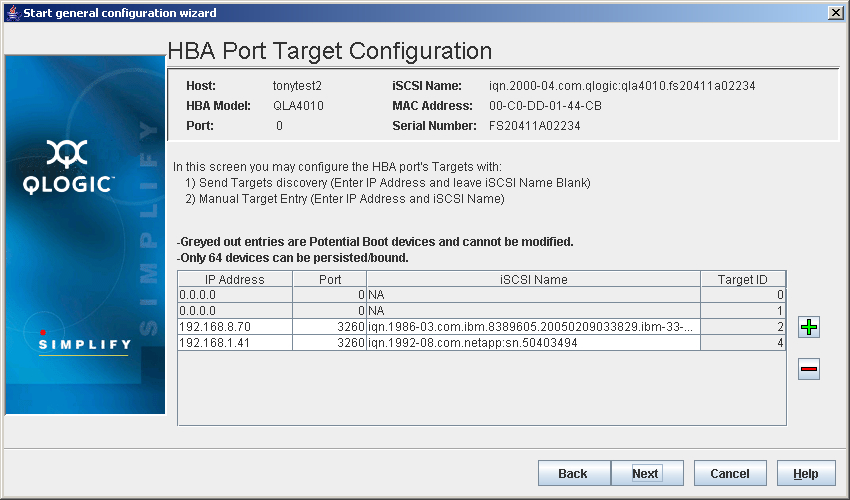Screen dimensions: 850x500
Task: Click the Port column header
Action: point(329,279)
